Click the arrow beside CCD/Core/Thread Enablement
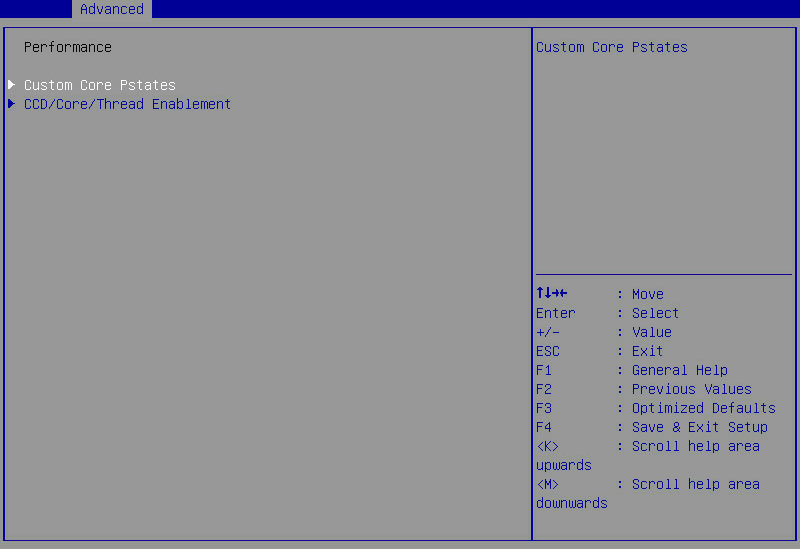This screenshot has width=800, height=549. point(11,104)
